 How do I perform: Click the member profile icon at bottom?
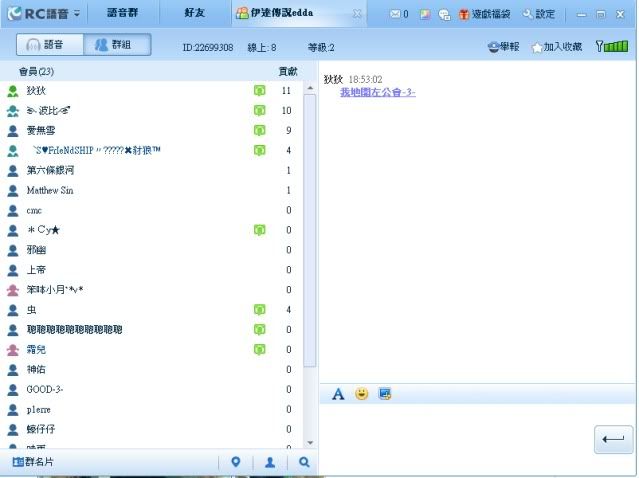[270, 462]
